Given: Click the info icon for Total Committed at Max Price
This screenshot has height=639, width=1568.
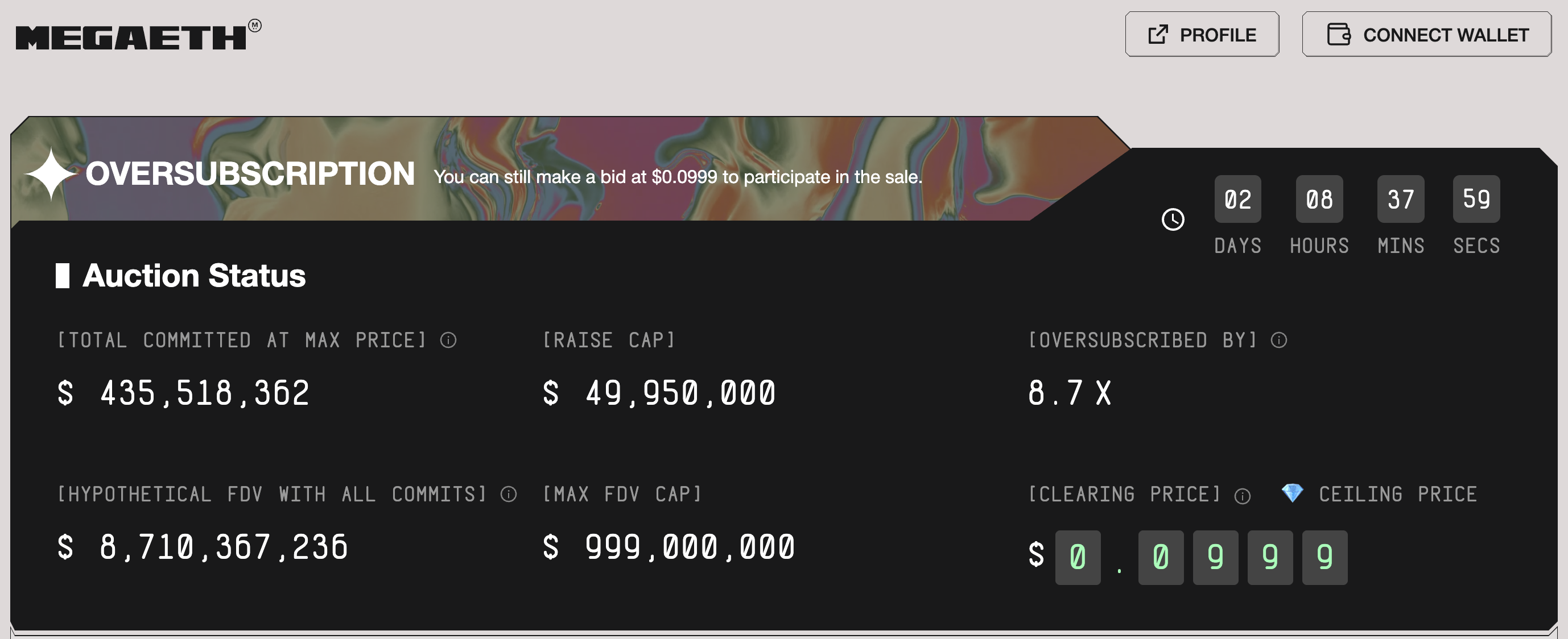Looking at the screenshot, I should tap(448, 341).
